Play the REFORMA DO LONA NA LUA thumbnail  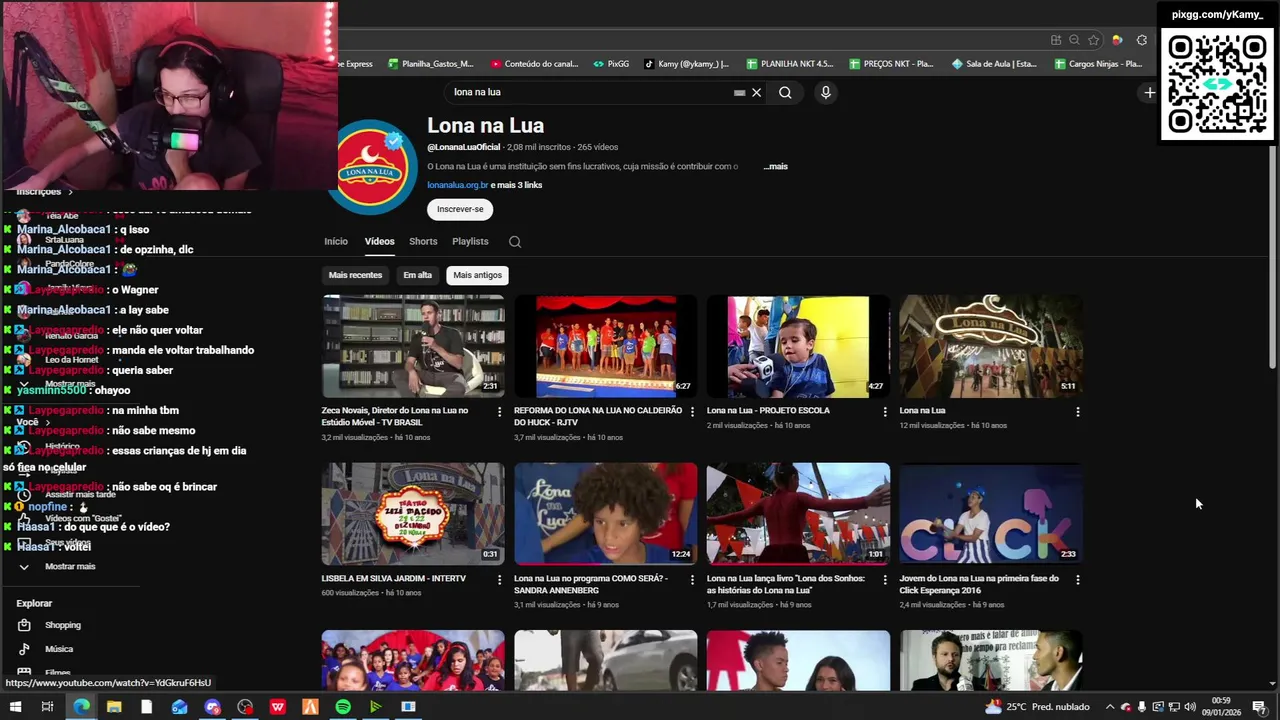(x=605, y=346)
